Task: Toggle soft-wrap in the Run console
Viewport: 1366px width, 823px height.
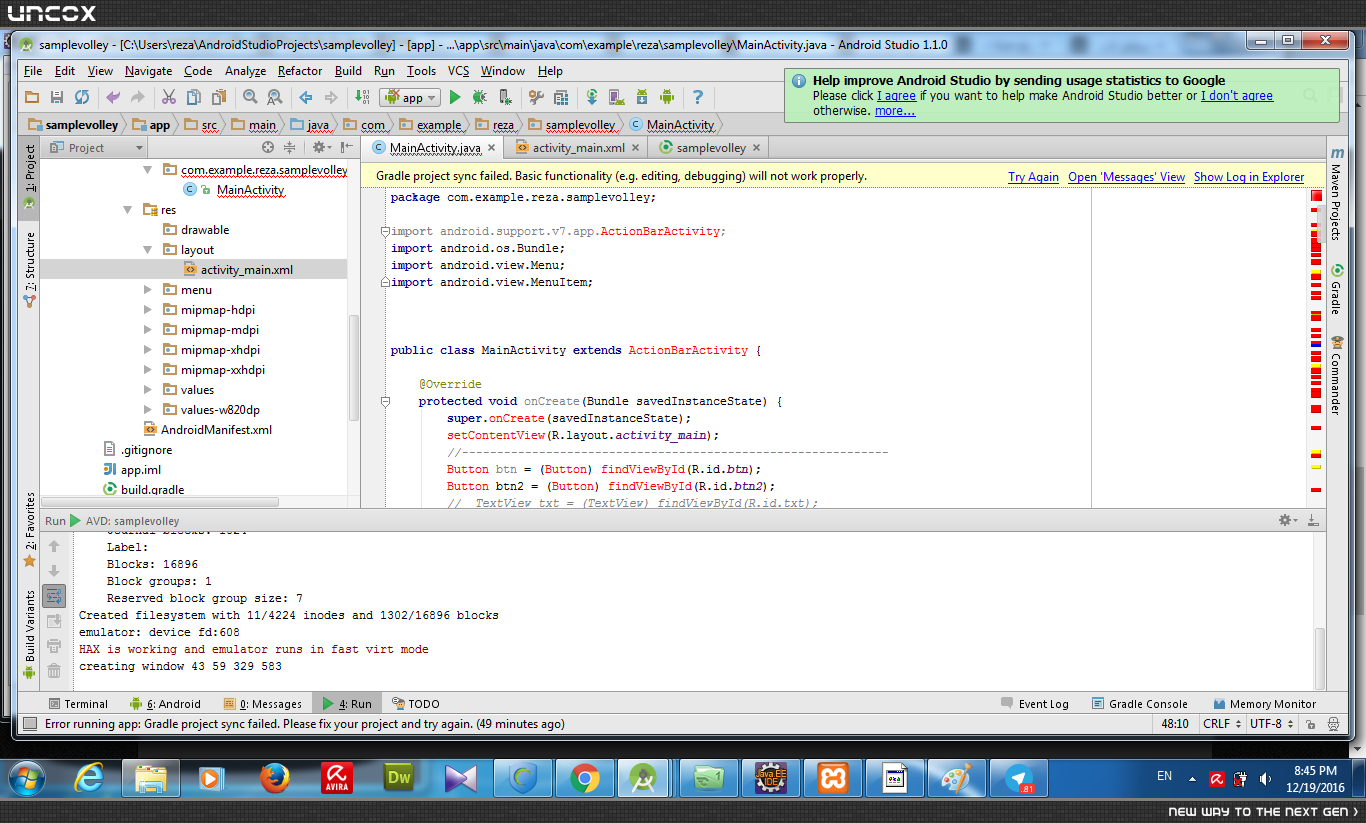Action: tap(54, 596)
